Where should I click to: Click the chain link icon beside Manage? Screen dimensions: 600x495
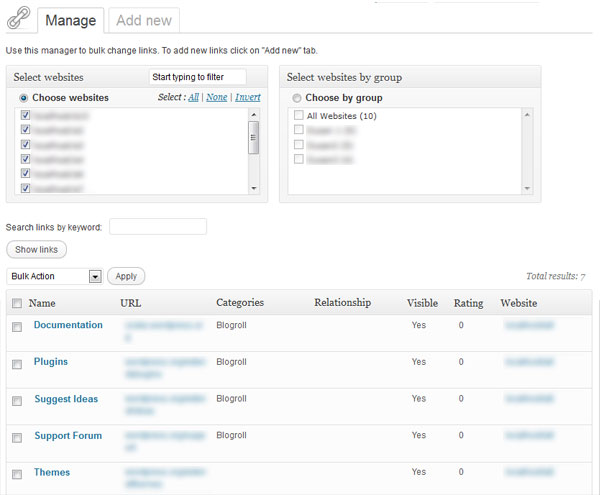pyautogui.click(x=18, y=18)
